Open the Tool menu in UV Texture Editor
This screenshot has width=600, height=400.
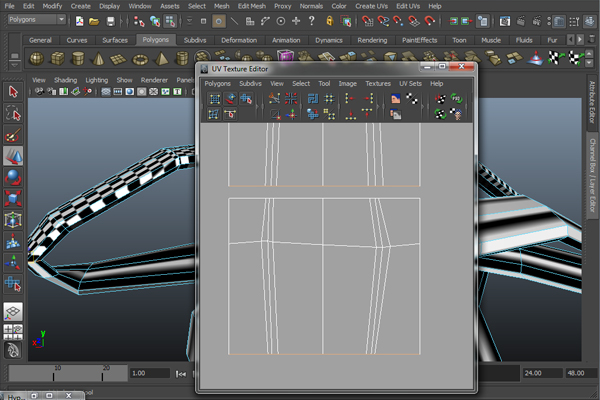(x=324, y=83)
